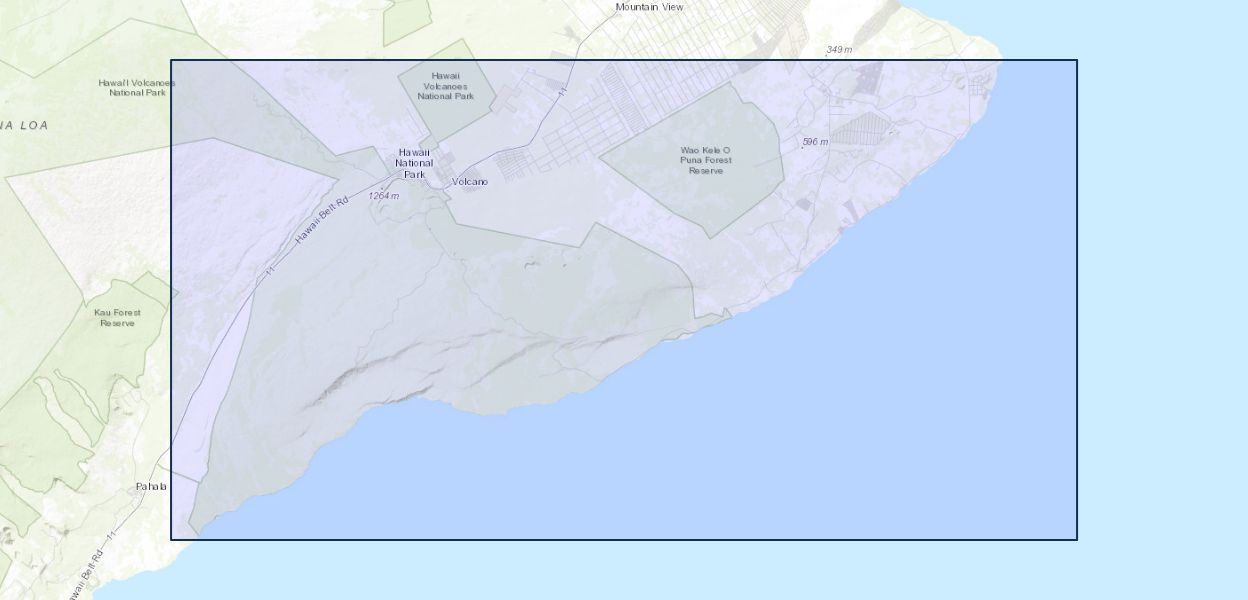Image resolution: width=1248 pixels, height=600 pixels.
Task: Click the route 11 marker below Mountain View
Action: (563, 92)
